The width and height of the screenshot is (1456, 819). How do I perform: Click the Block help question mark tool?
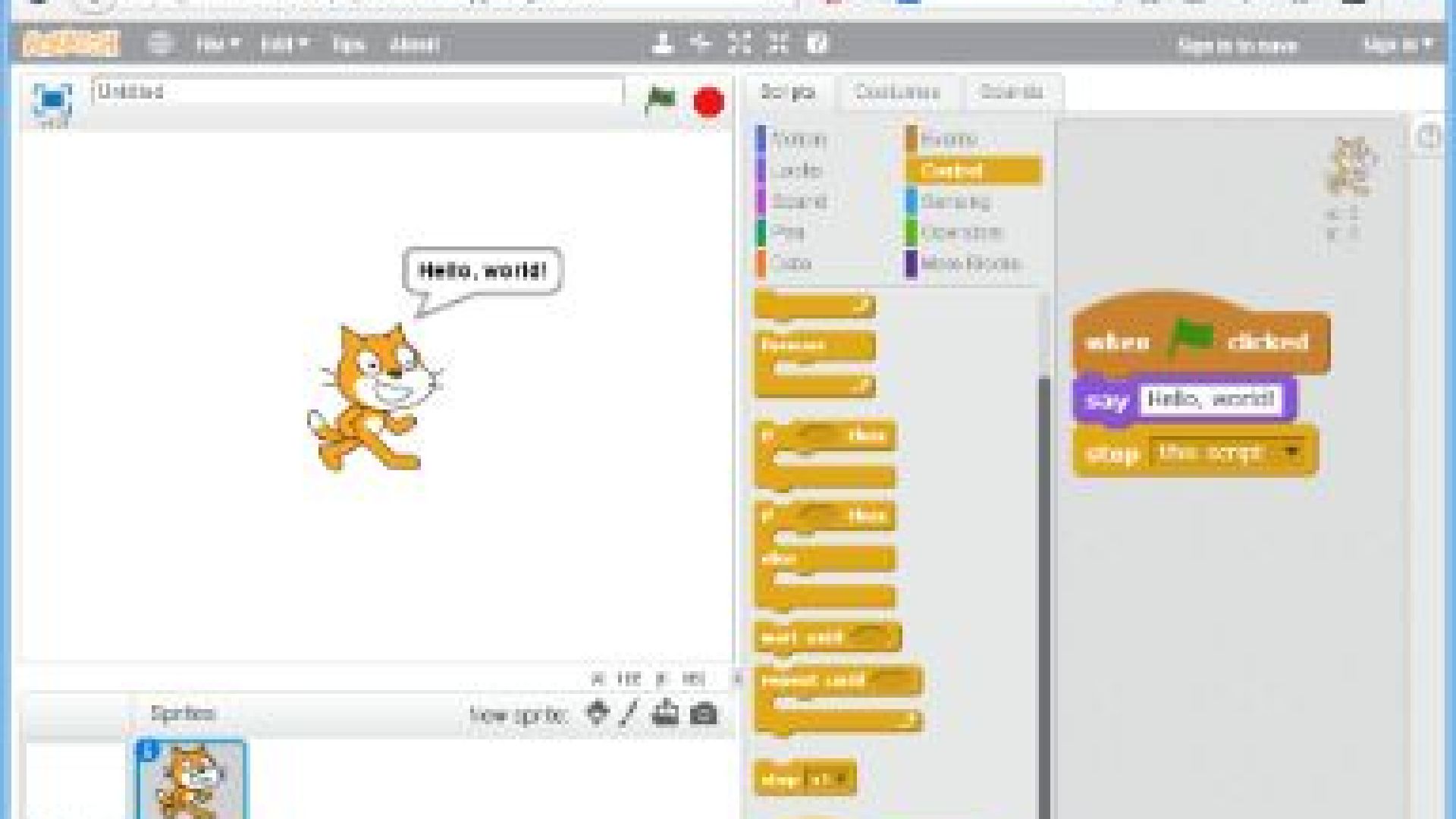coord(817,44)
